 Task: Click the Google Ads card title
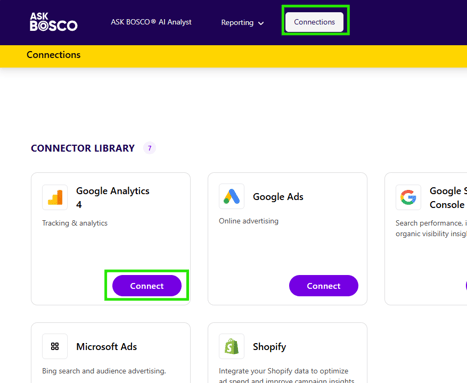pos(278,197)
